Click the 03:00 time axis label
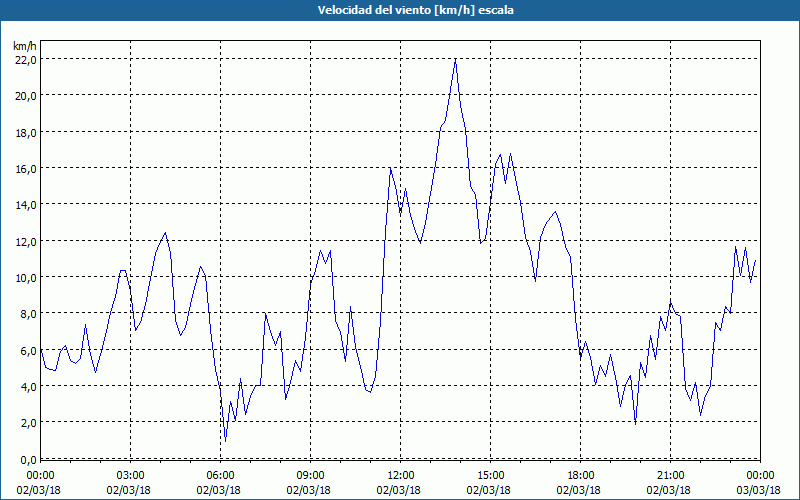The image size is (800, 500). pos(131,476)
